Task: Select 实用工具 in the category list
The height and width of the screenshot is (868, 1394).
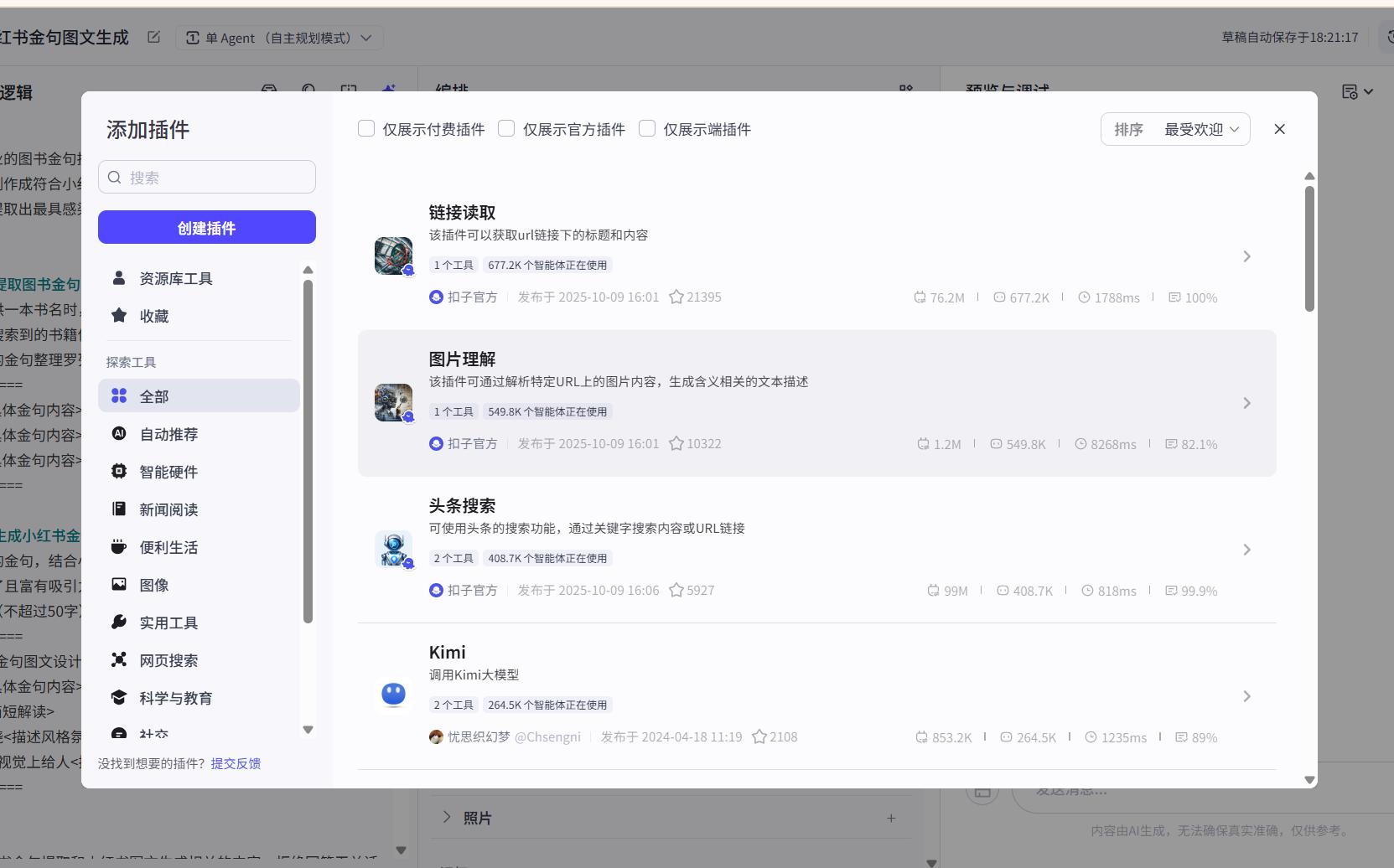Action: pyautogui.click(x=168, y=622)
